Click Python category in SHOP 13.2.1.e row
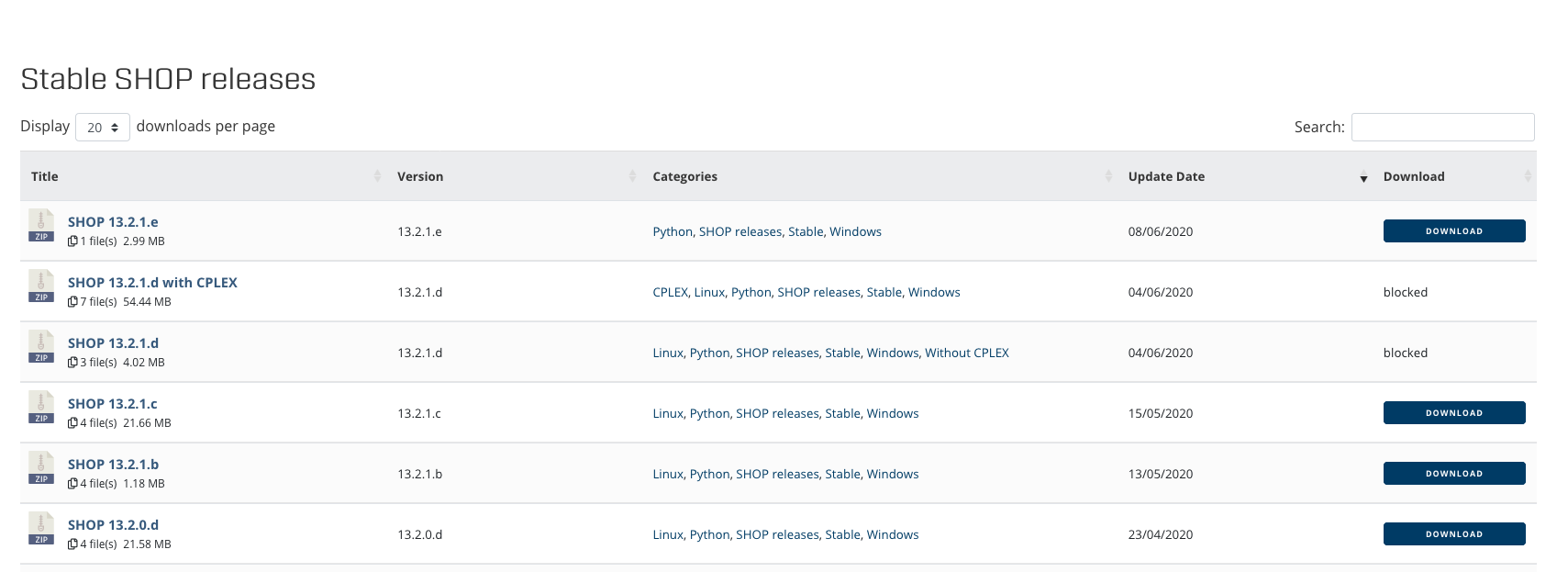Image resolution: width=1568 pixels, height=572 pixels. (x=673, y=232)
